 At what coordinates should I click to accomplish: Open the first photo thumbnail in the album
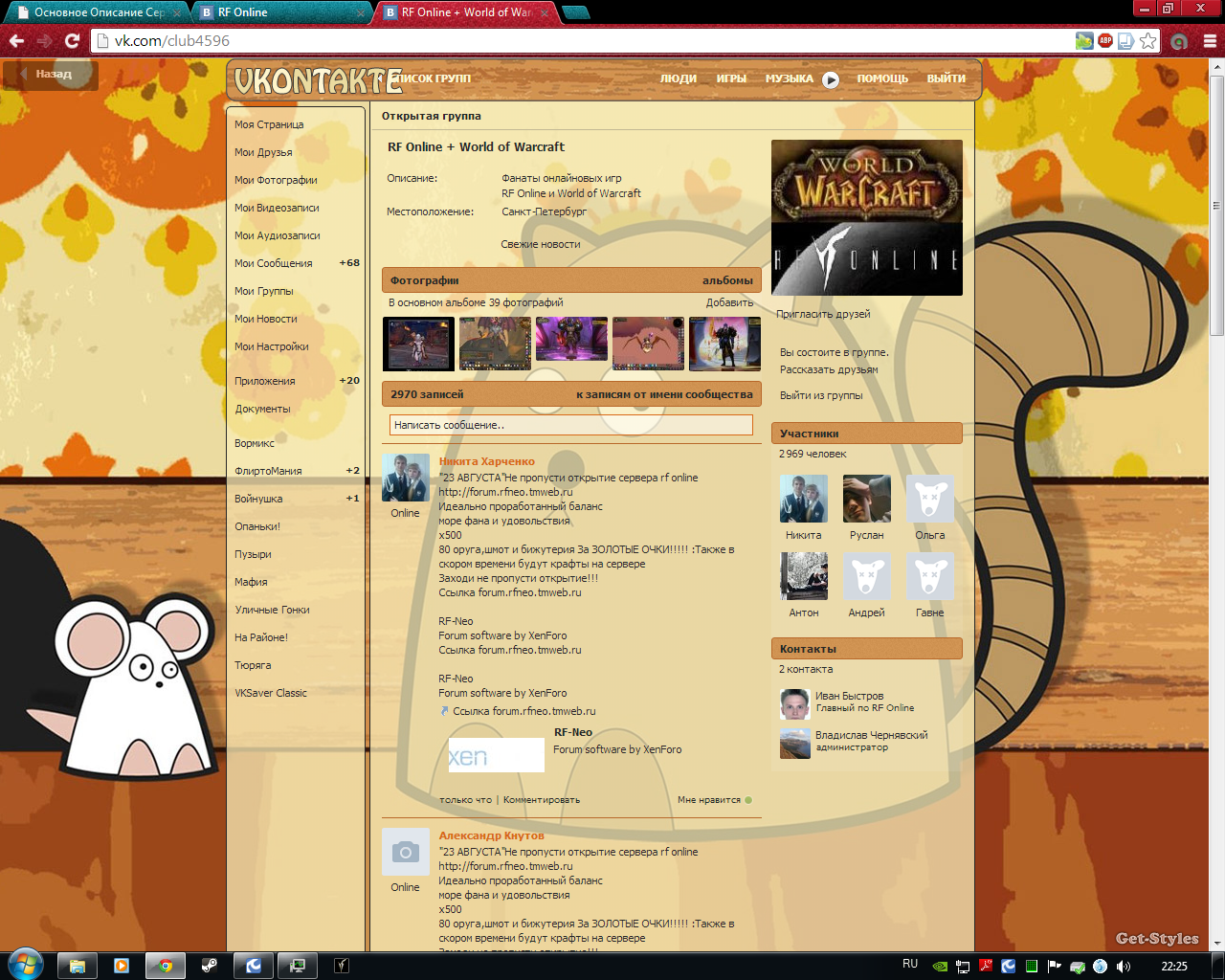point(418,344)
